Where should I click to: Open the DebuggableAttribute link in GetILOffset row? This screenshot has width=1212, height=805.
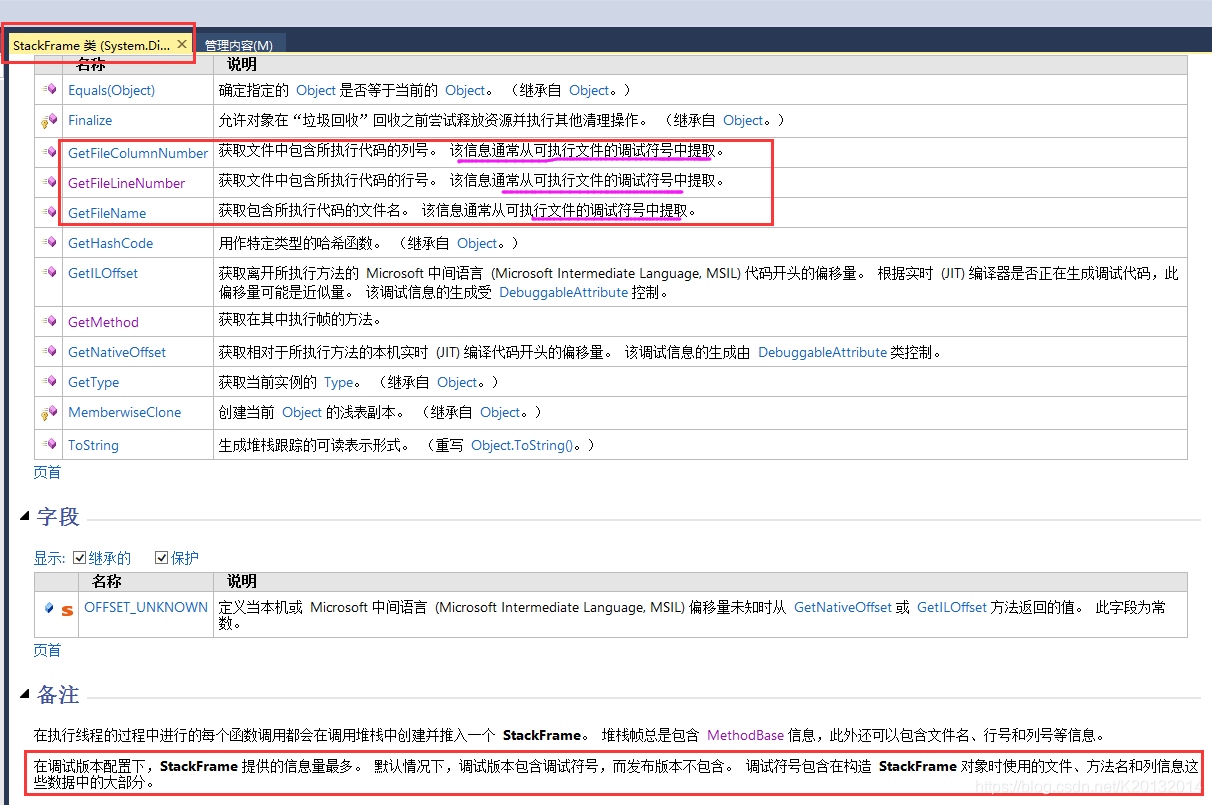coord(563,292)
